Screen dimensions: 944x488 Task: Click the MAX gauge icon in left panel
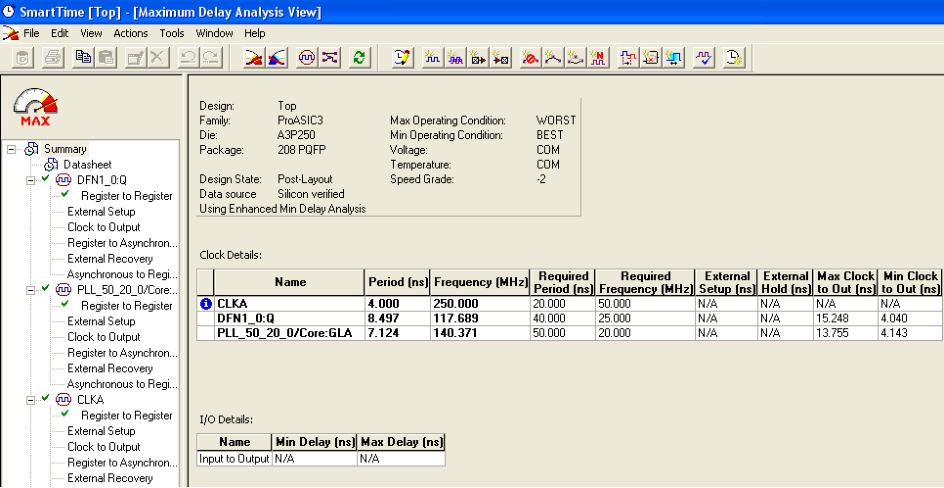click(36, 107)
